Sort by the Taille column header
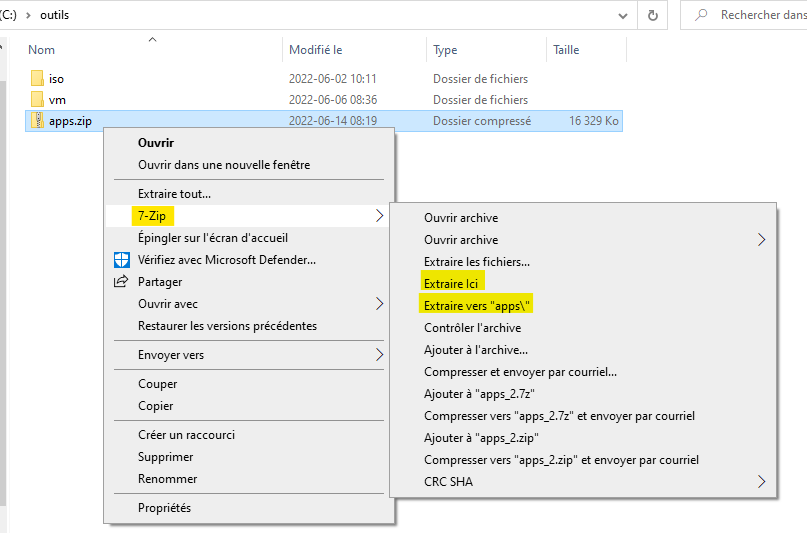807x533 pixels. coord(567,50)
